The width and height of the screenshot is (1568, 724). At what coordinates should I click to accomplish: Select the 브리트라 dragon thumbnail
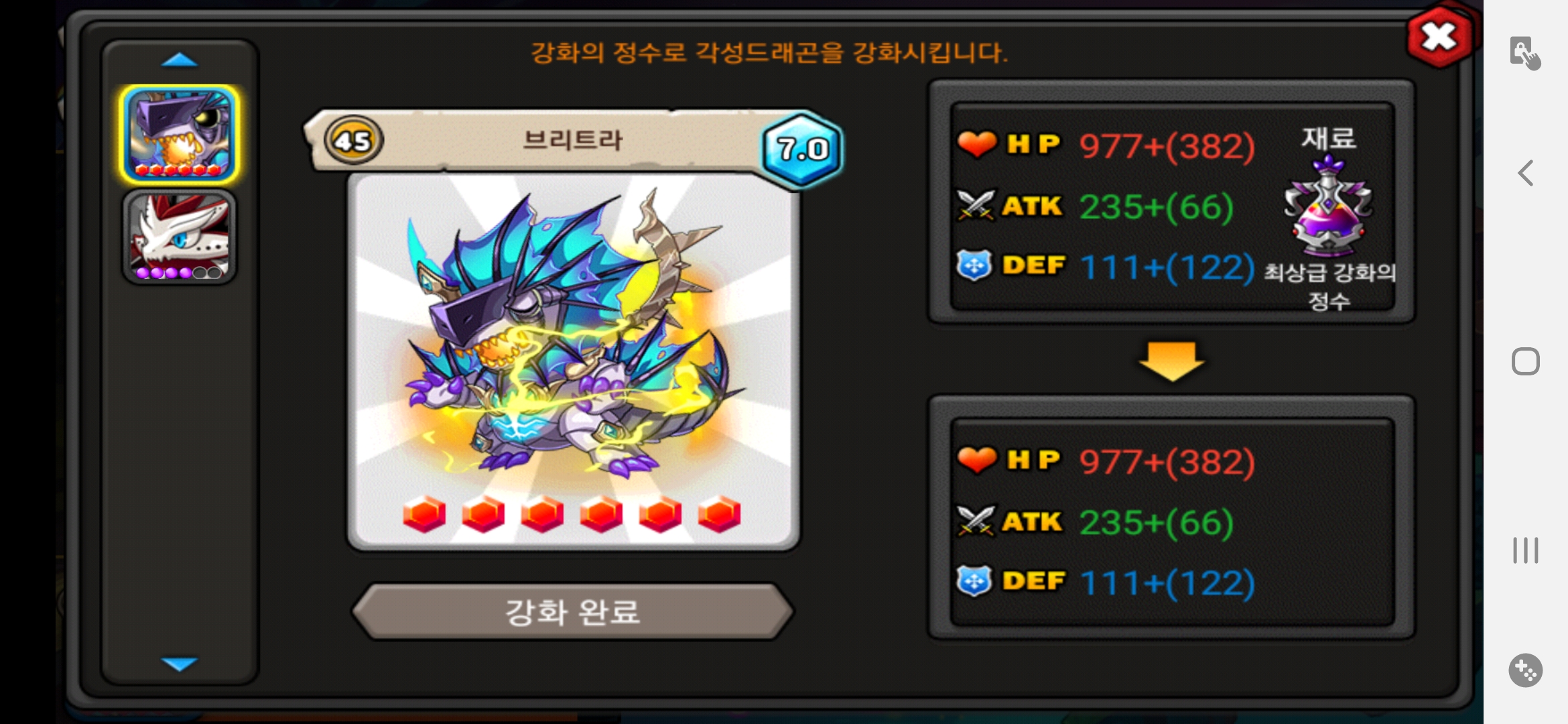180,134
